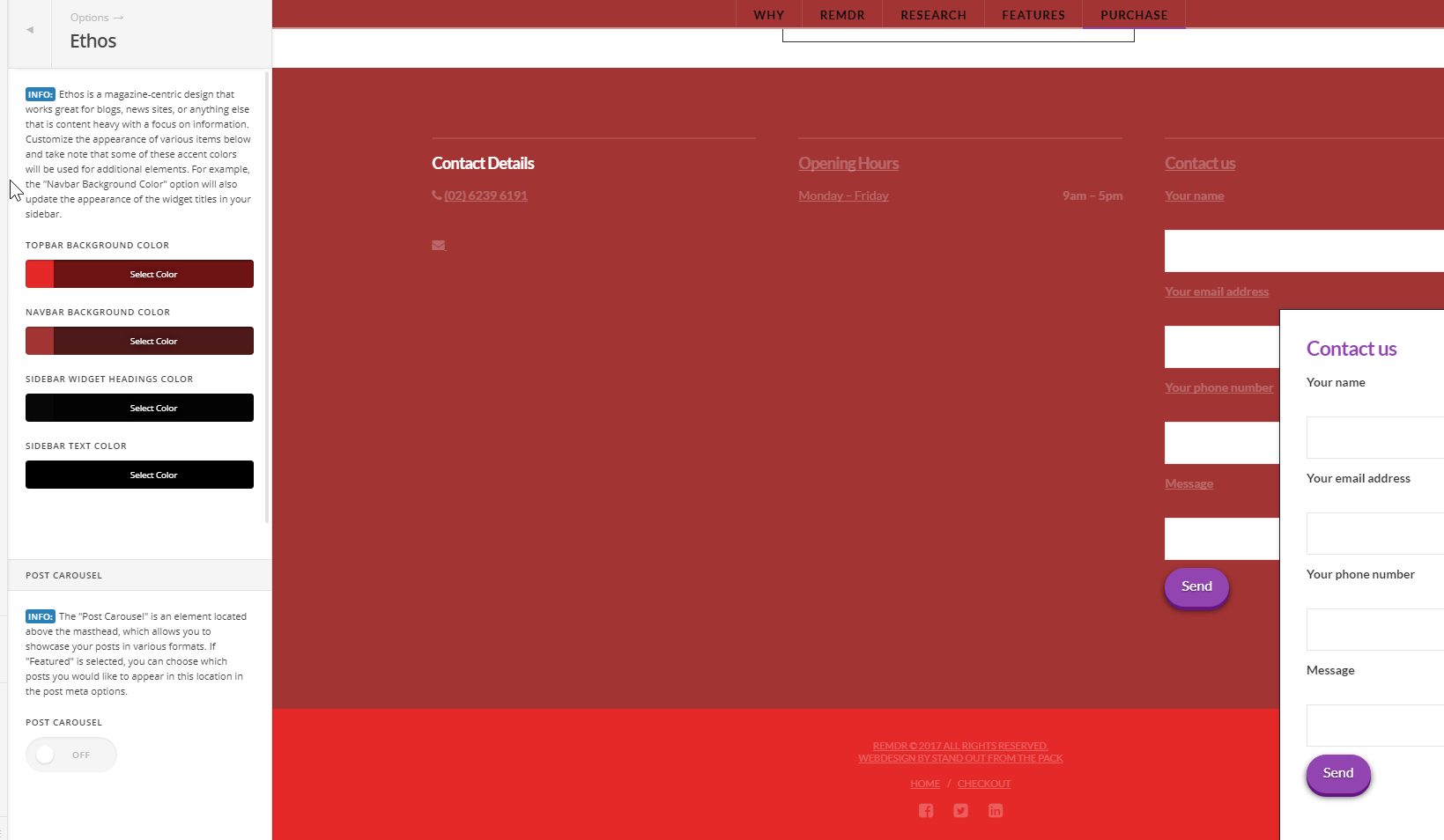1444x840 pixels.
Task: Click the phone number (02) 6239 6191
Action: coord(485,195)
